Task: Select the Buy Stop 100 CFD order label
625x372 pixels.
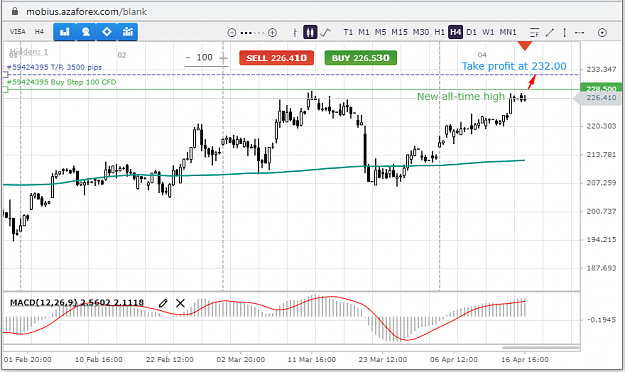Action: point(61,82)
